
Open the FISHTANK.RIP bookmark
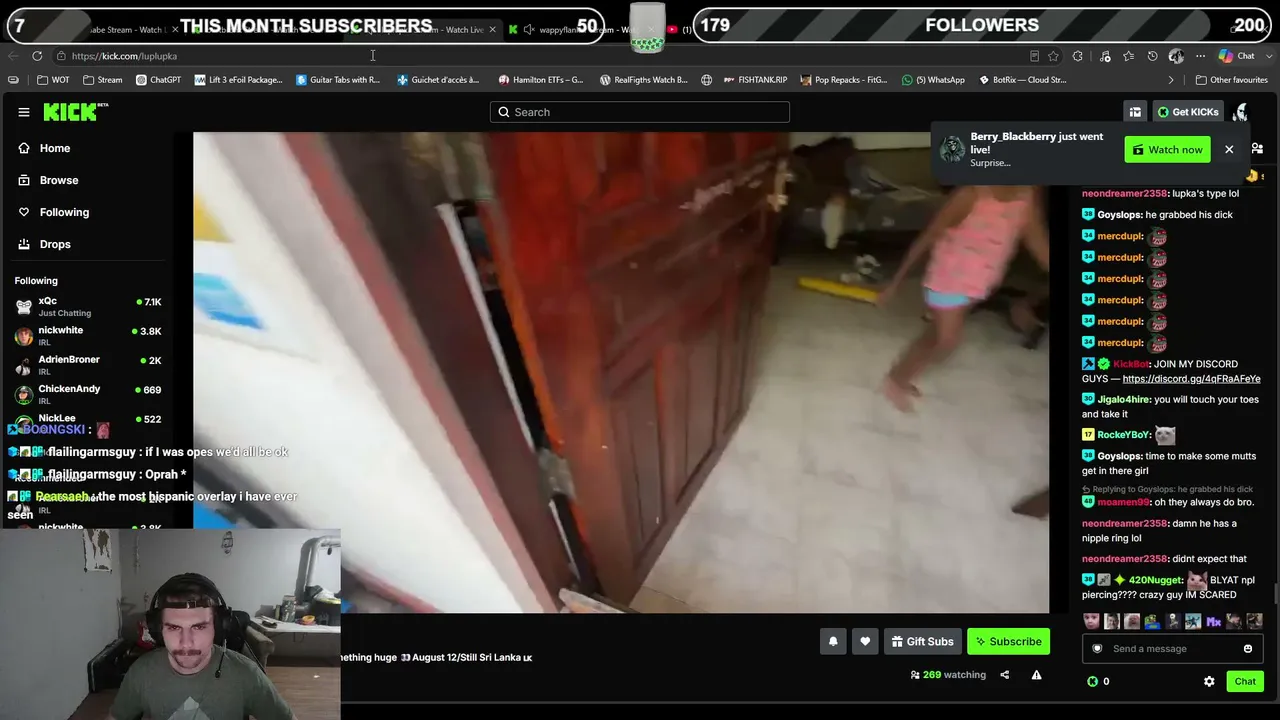(755, 80)
